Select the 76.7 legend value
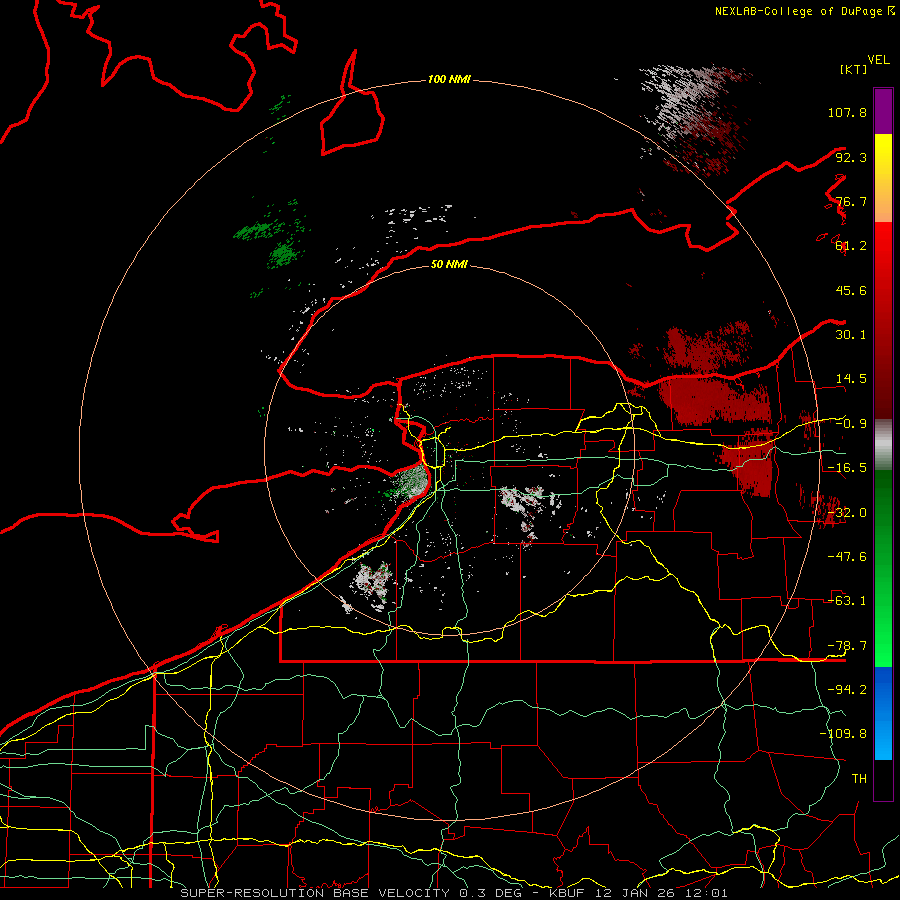The height and width of the screenshot is (900, 900). point(851,201)
